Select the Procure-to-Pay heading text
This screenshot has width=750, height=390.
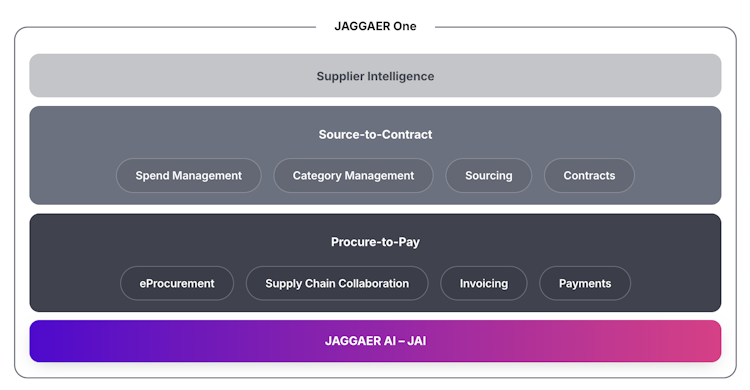[375, 242]
